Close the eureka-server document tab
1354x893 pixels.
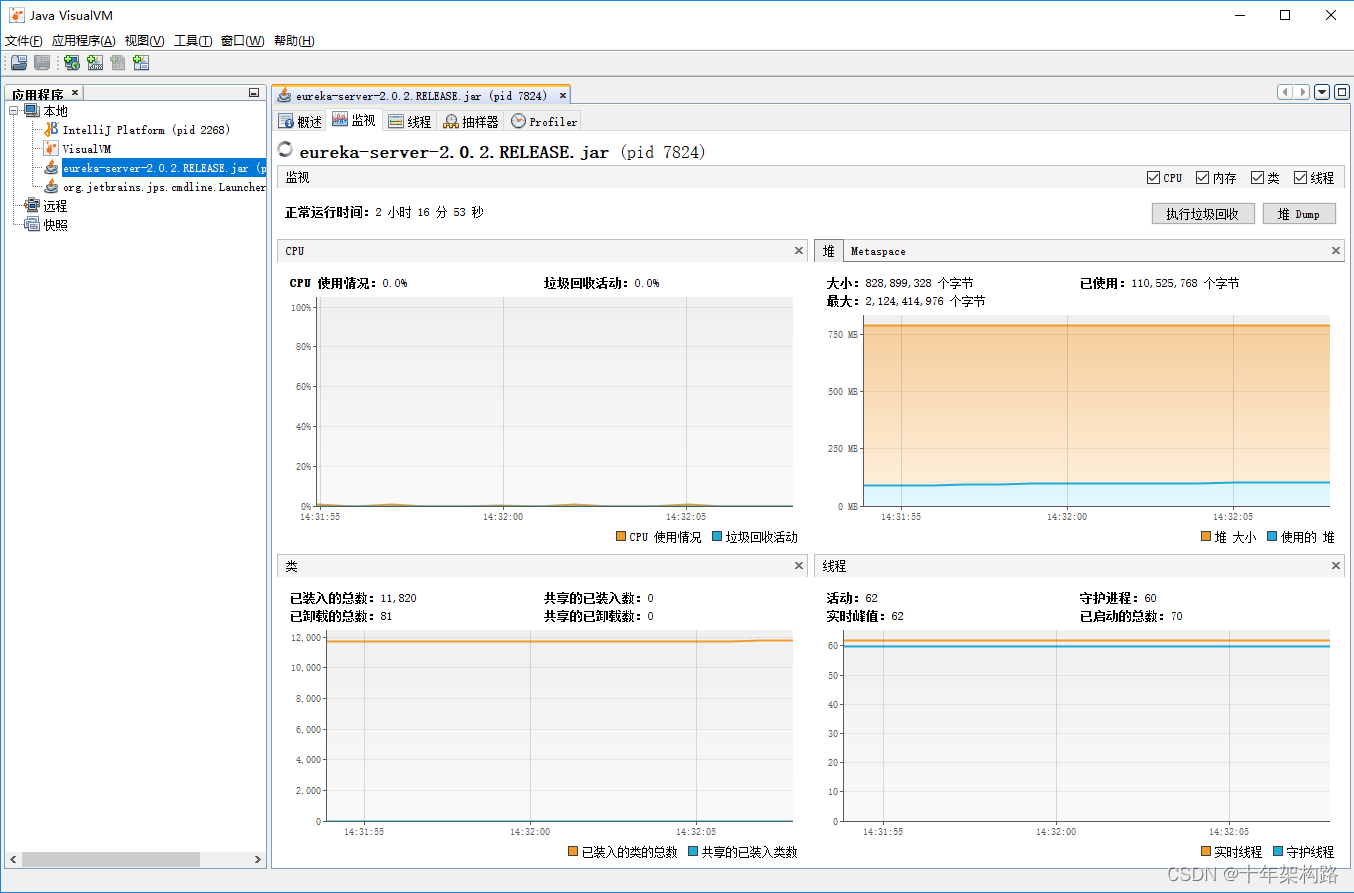(x=563, y=96)
